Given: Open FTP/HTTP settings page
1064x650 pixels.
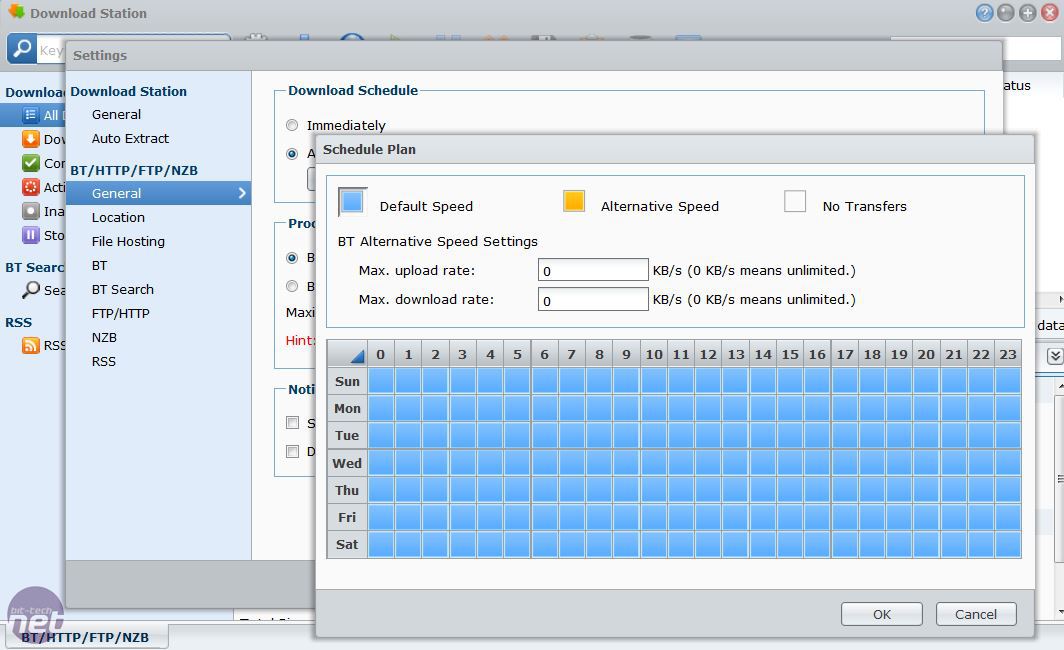Looking at the screenshot, I should click(x=121, y=313).
